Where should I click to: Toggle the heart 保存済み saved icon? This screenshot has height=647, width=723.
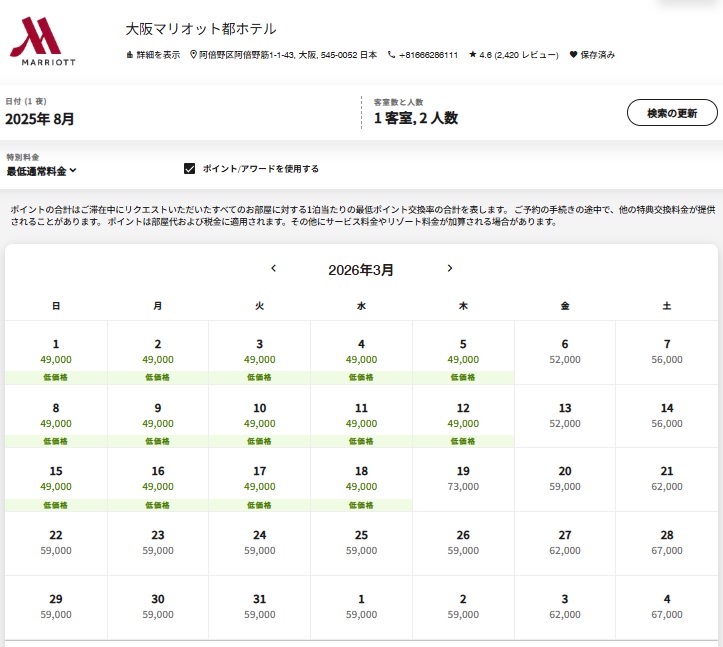573,54
